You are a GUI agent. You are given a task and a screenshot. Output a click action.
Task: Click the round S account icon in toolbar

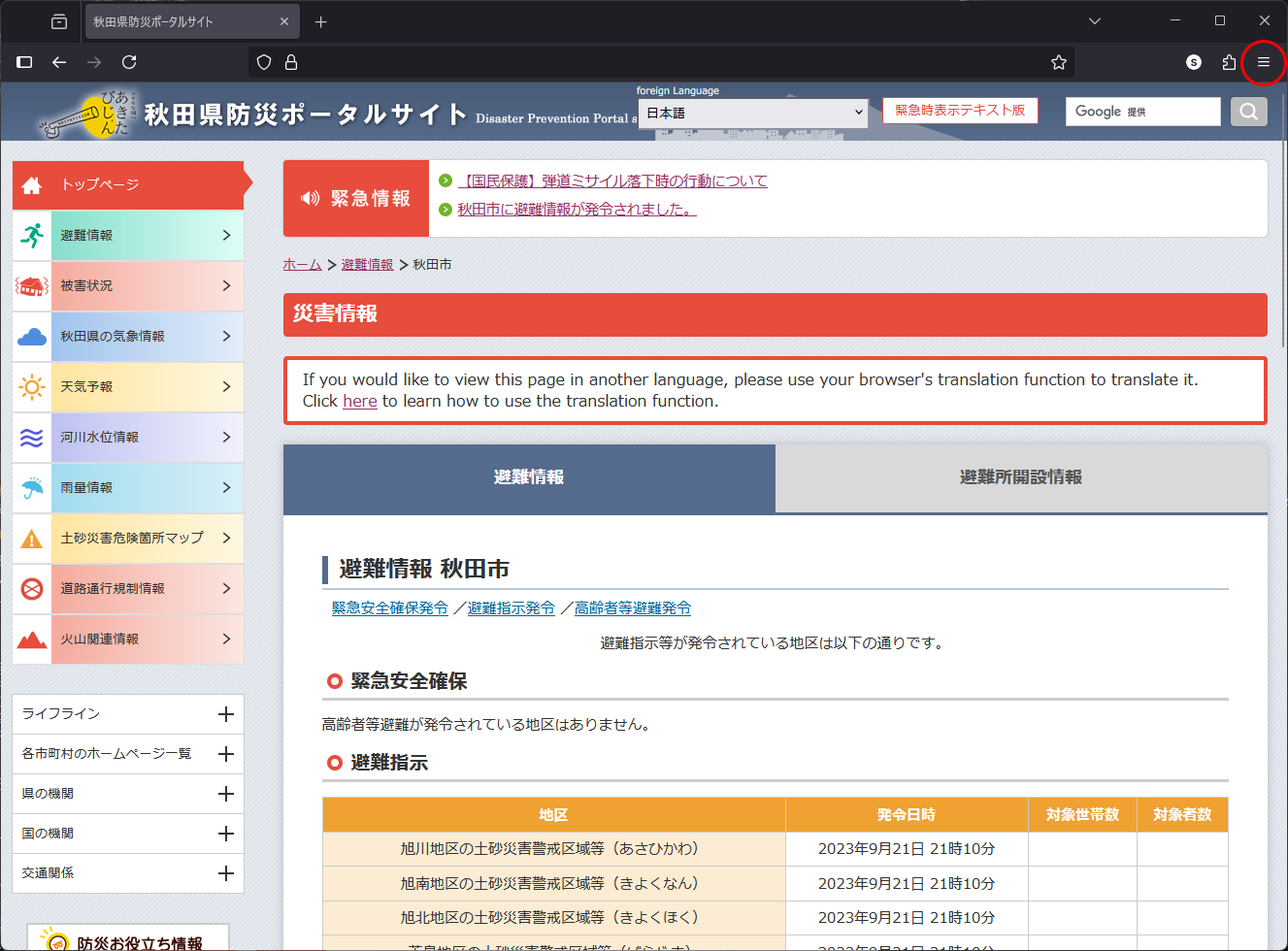click(x=1194, y=62)
